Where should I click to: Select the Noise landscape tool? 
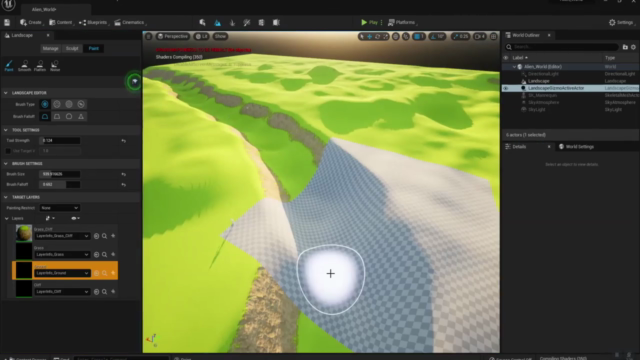55,65
